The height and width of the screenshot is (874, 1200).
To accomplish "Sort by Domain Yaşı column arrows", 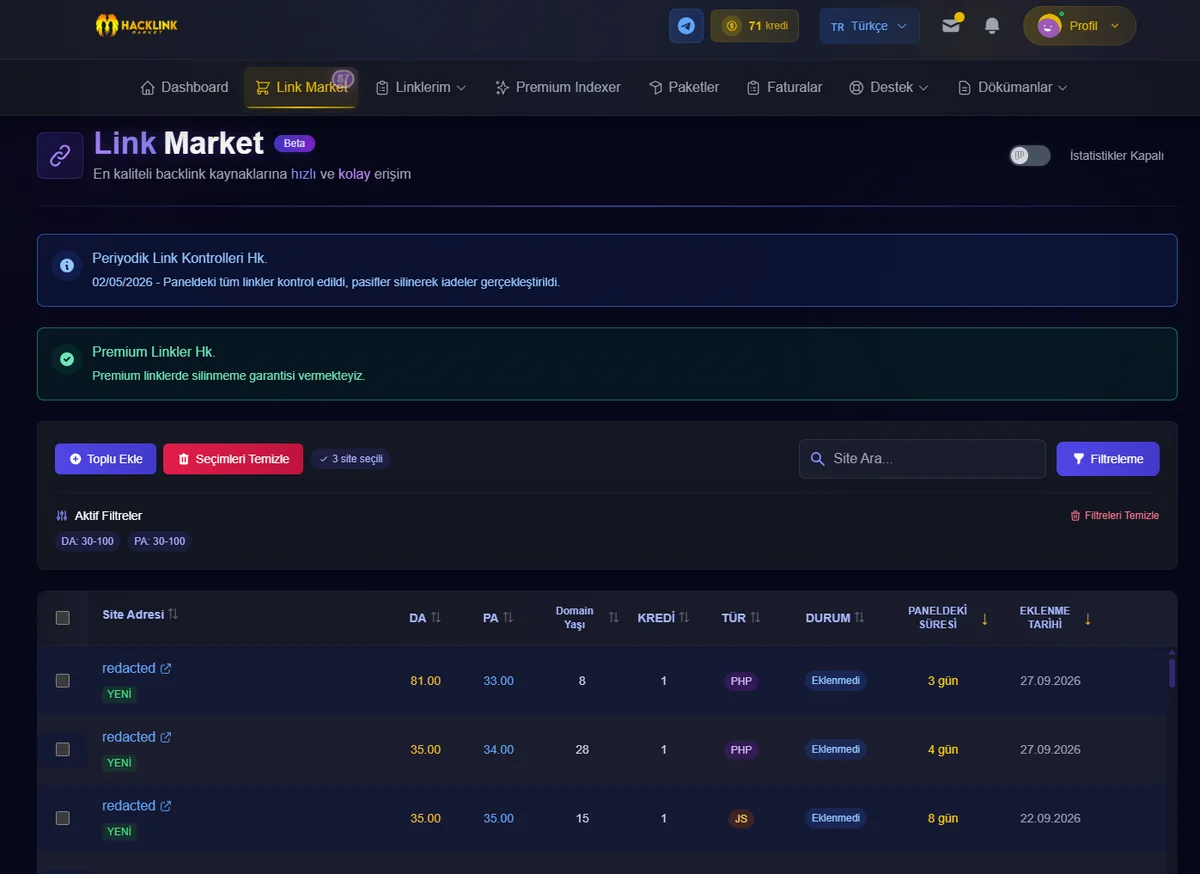I will coord(614,618).
